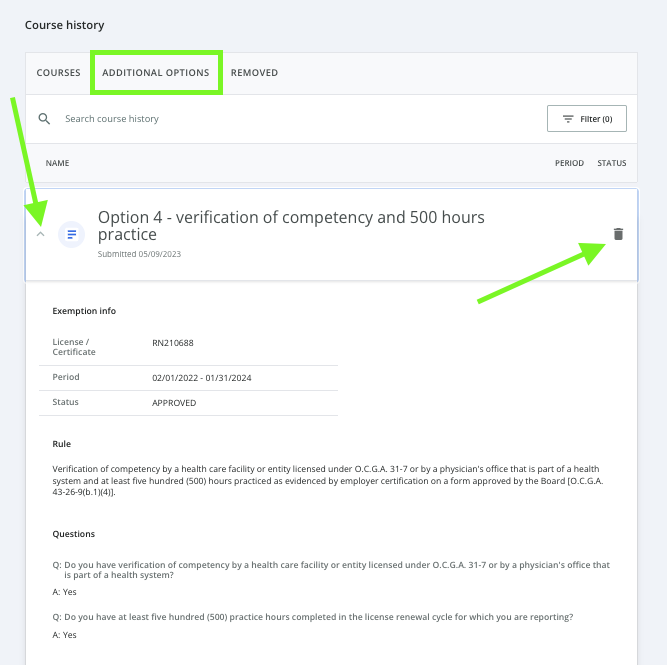This screenshot has width=667, height=665.
Task: Go to the Removed tab
Action: coord(254,73)
